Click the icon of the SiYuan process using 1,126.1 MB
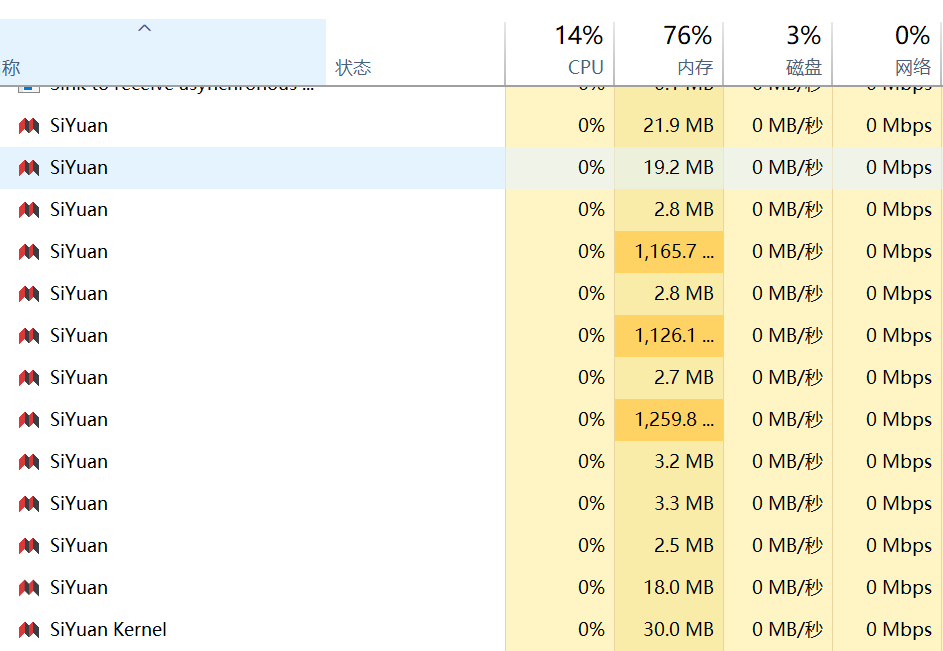Screen dimensions: 943x651 point(29,336)
